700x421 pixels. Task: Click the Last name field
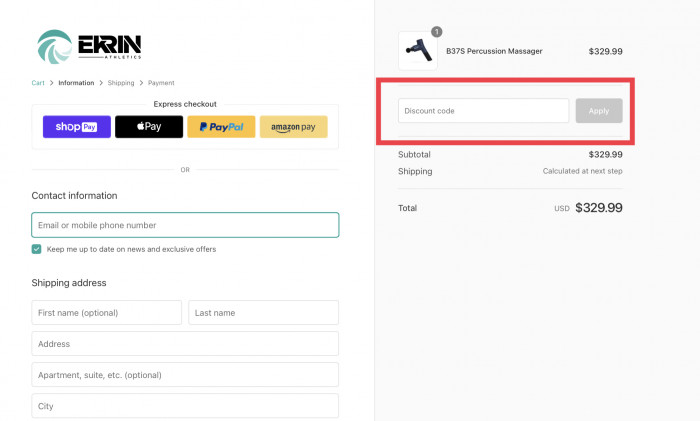[263, 313]
